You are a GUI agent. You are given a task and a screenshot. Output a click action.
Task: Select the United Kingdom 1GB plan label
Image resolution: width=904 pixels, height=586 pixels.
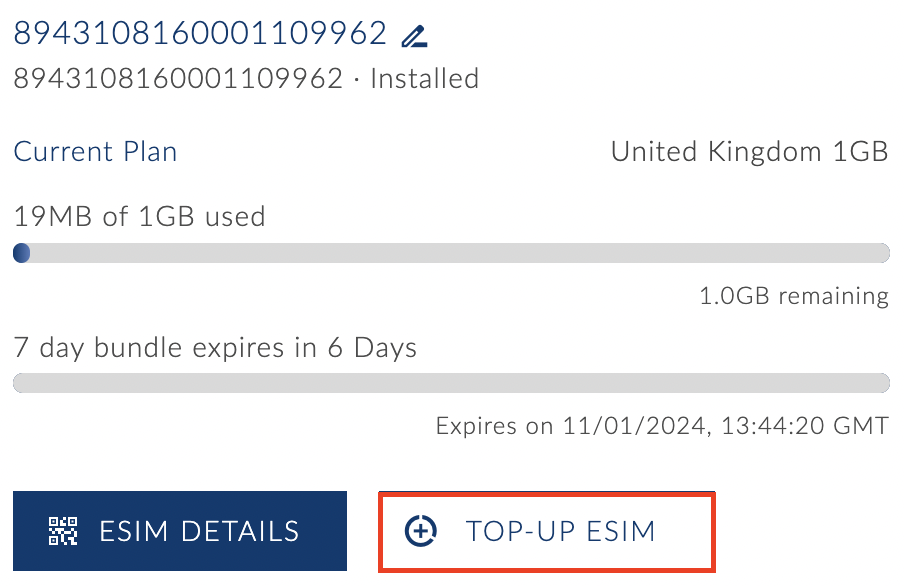click(x=748, y=151)
